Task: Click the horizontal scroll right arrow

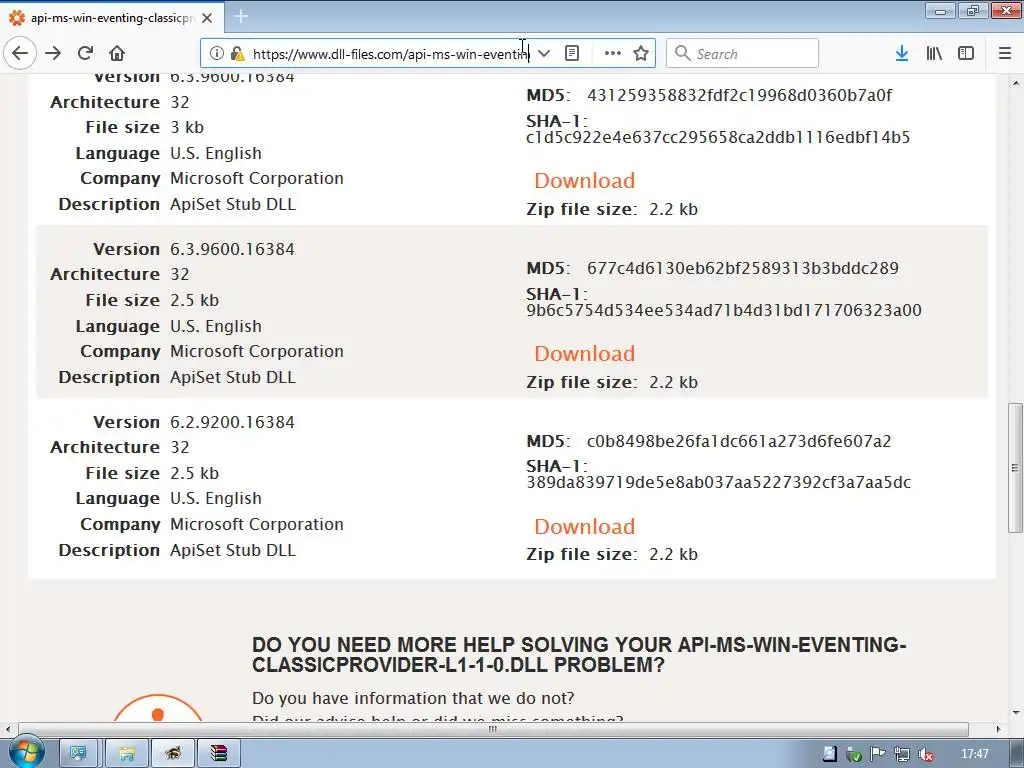Action: pos(999,729)
